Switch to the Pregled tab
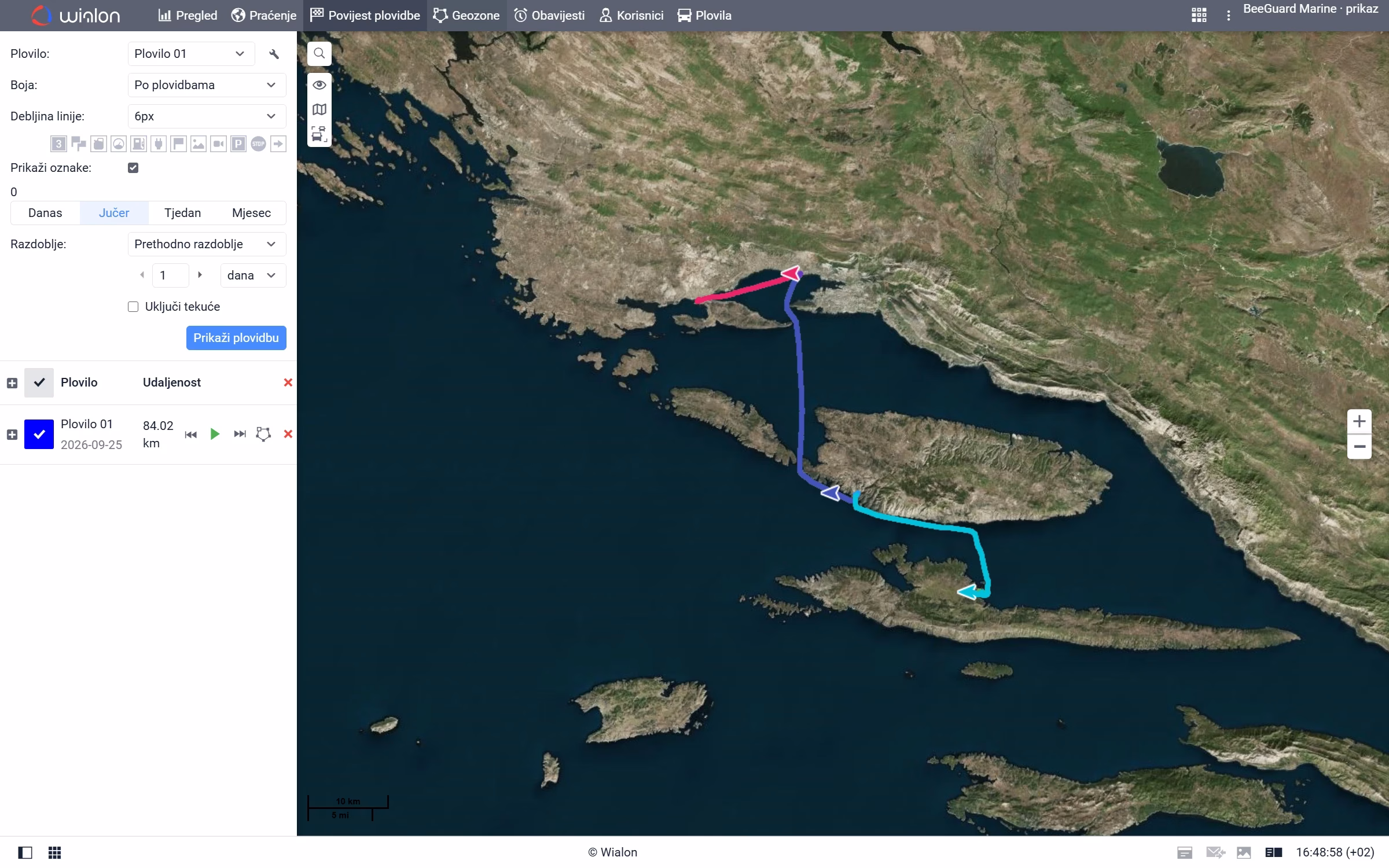The height and width of the screenshot is (868, 1389). coord(188,16)
